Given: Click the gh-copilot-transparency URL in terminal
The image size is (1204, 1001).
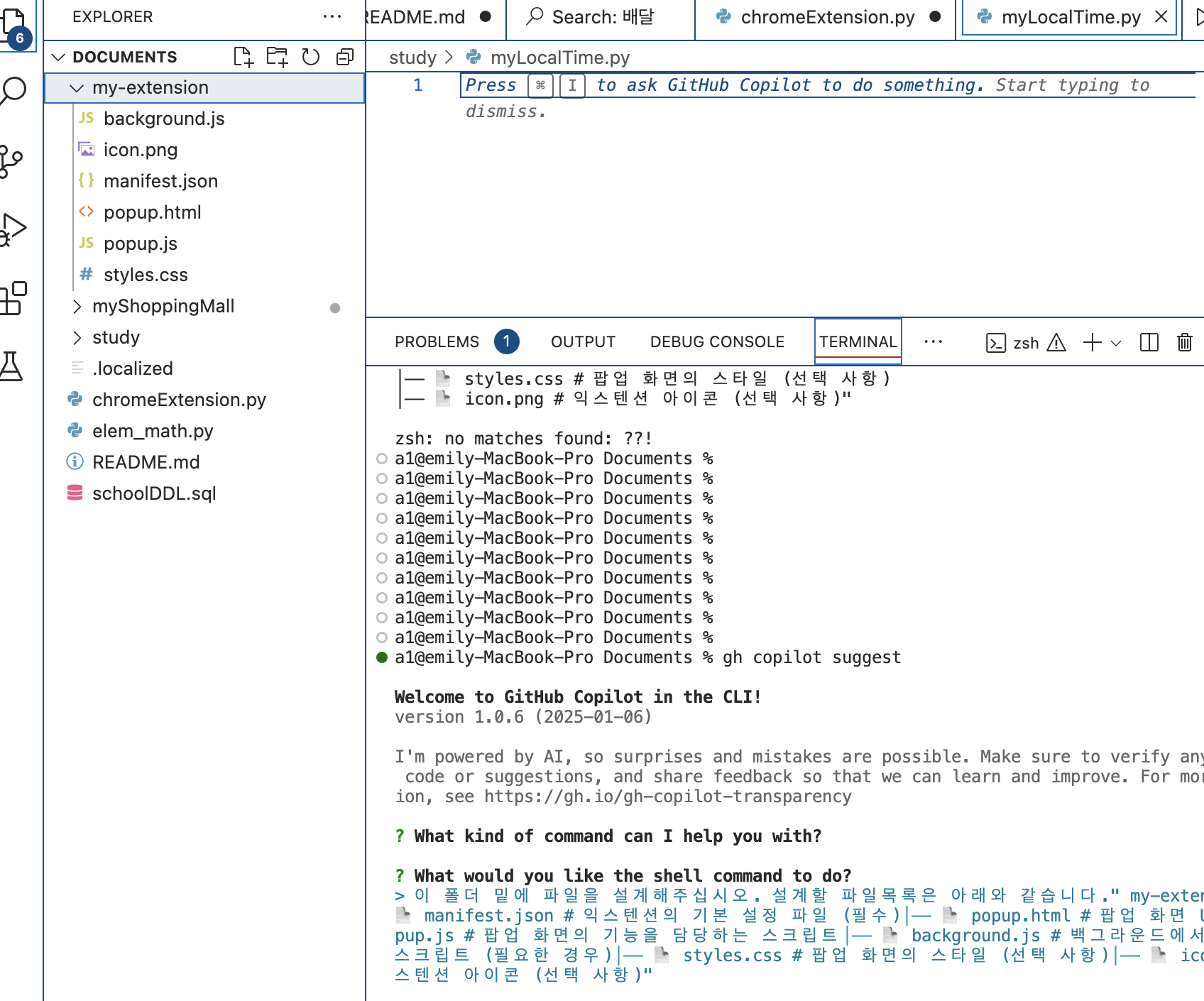Looking at the screenshot, I should [667, 797].
